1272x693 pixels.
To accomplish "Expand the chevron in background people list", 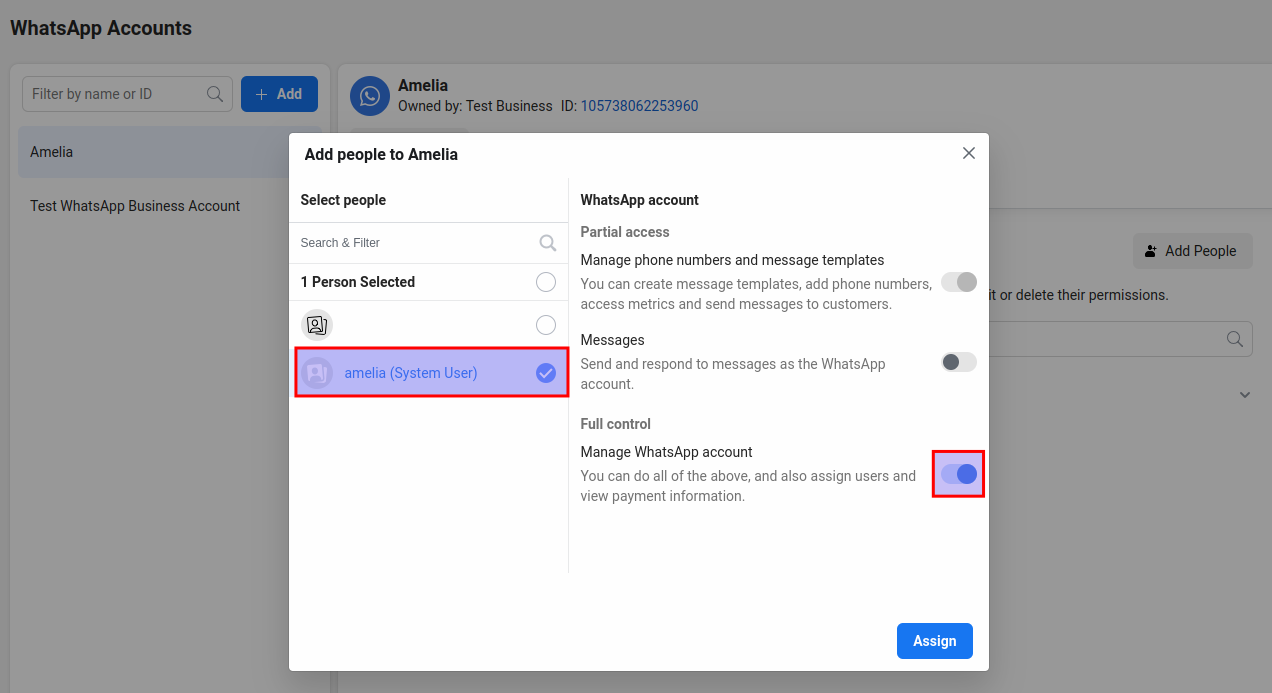I will (1245, 395).
